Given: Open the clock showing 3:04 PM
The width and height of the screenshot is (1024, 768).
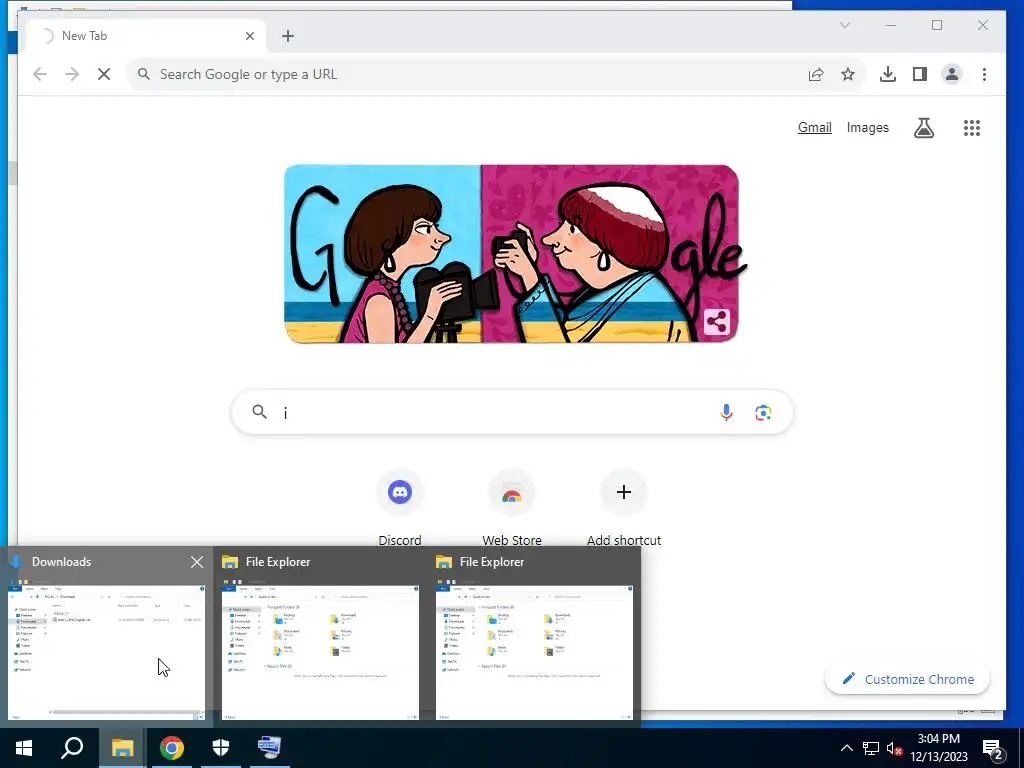Looking at the screenshot, I should (938, 748).
